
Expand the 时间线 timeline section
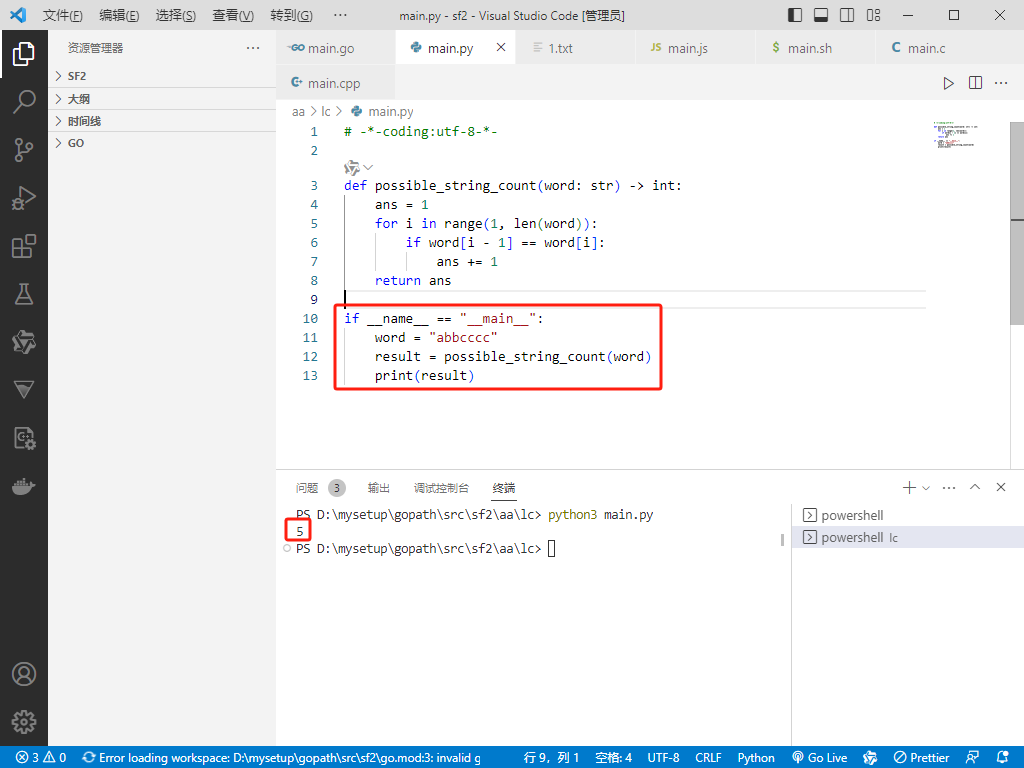click(x=162, y=121)
